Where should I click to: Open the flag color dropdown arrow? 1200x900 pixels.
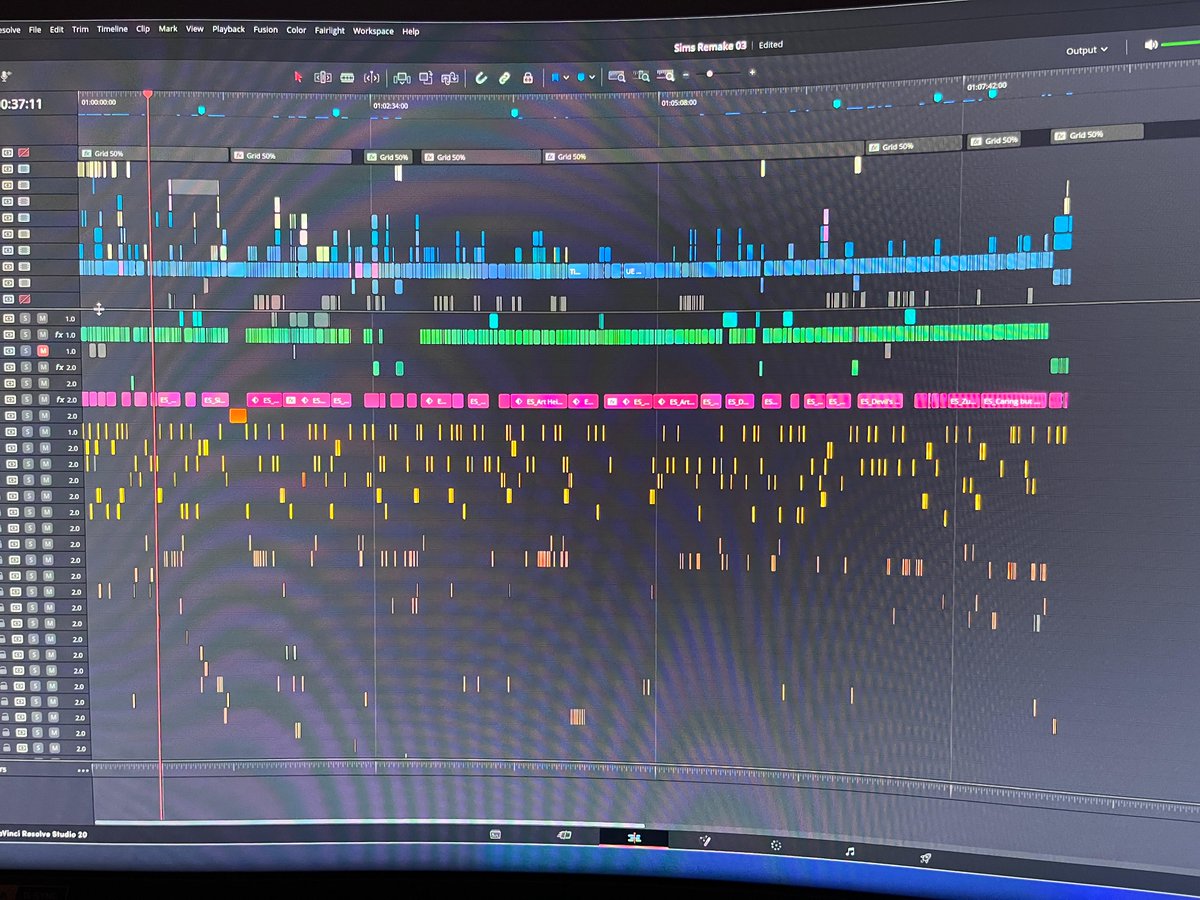click(567, 77)
